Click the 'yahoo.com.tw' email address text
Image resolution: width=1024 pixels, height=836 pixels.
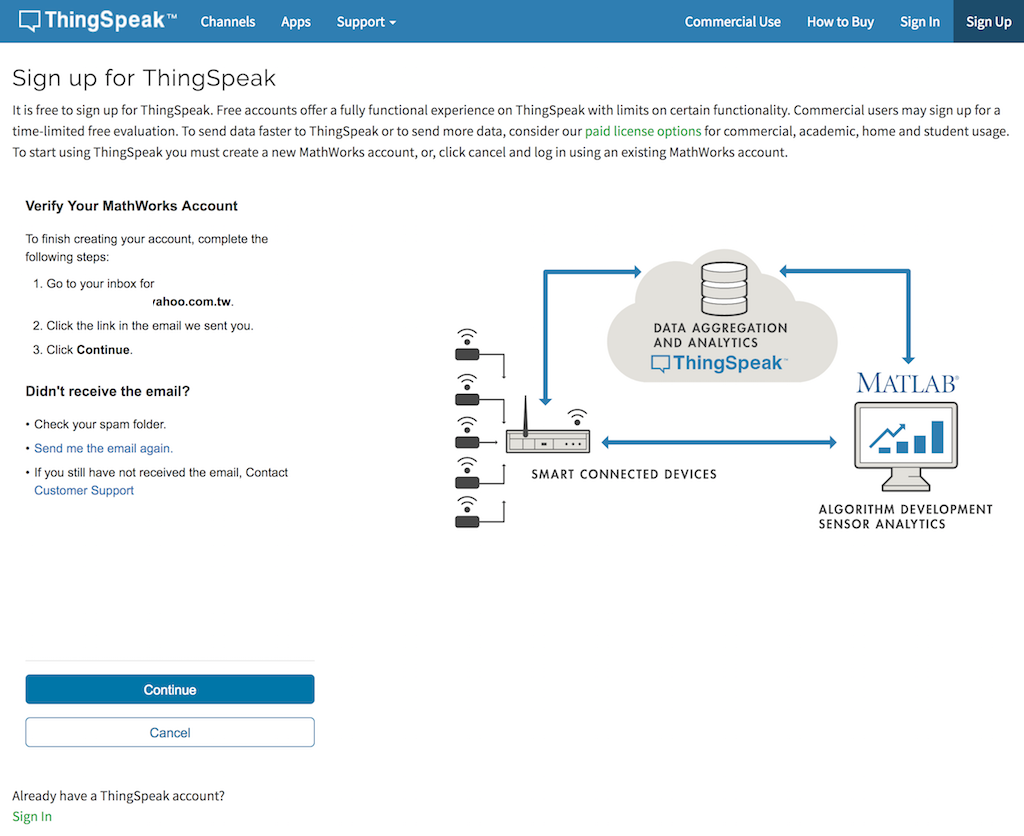point(193,302)
